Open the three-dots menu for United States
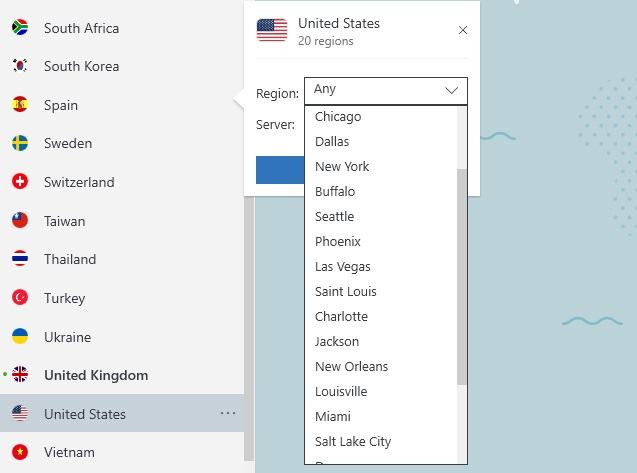 [228, 413]
